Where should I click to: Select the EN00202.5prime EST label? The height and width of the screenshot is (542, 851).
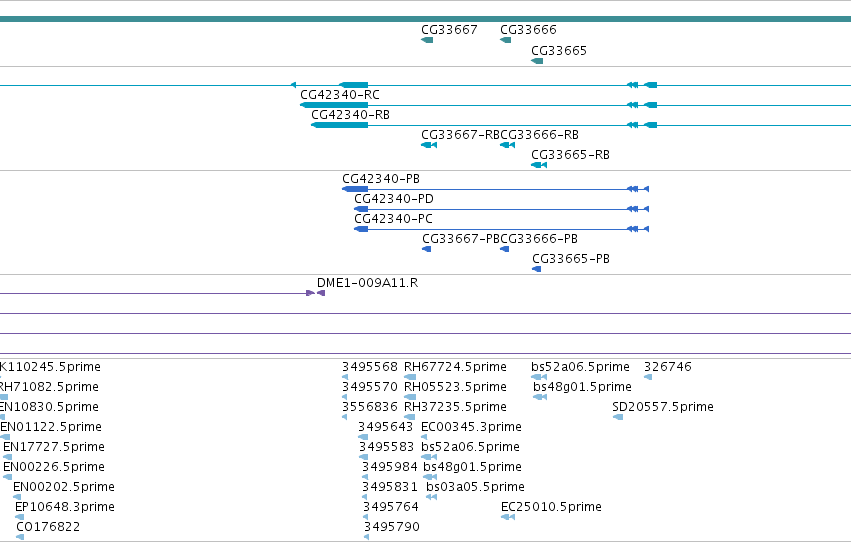63,487
